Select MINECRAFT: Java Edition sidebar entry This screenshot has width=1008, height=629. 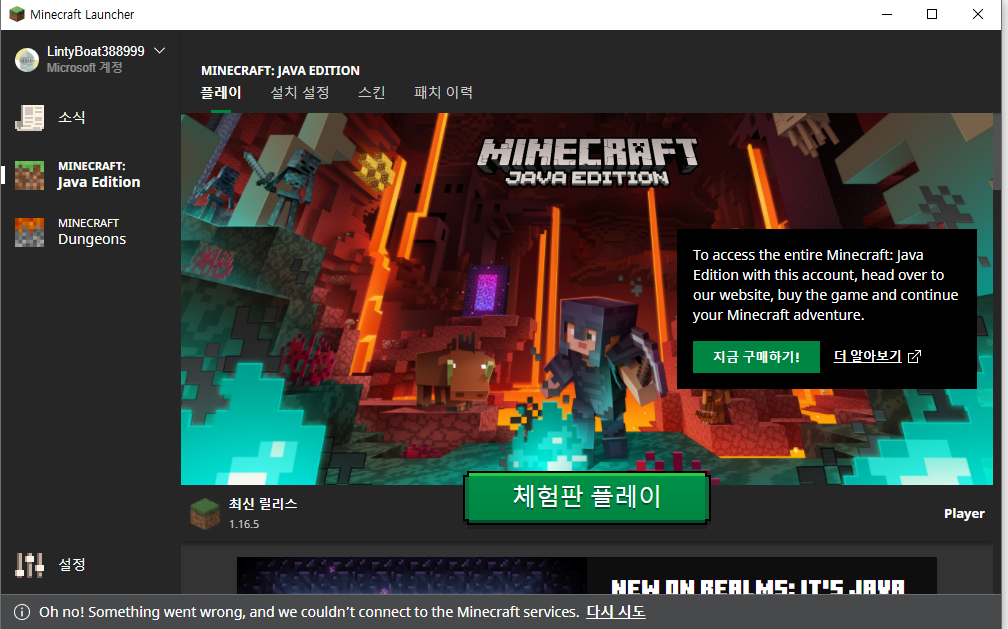coord(90,175)
